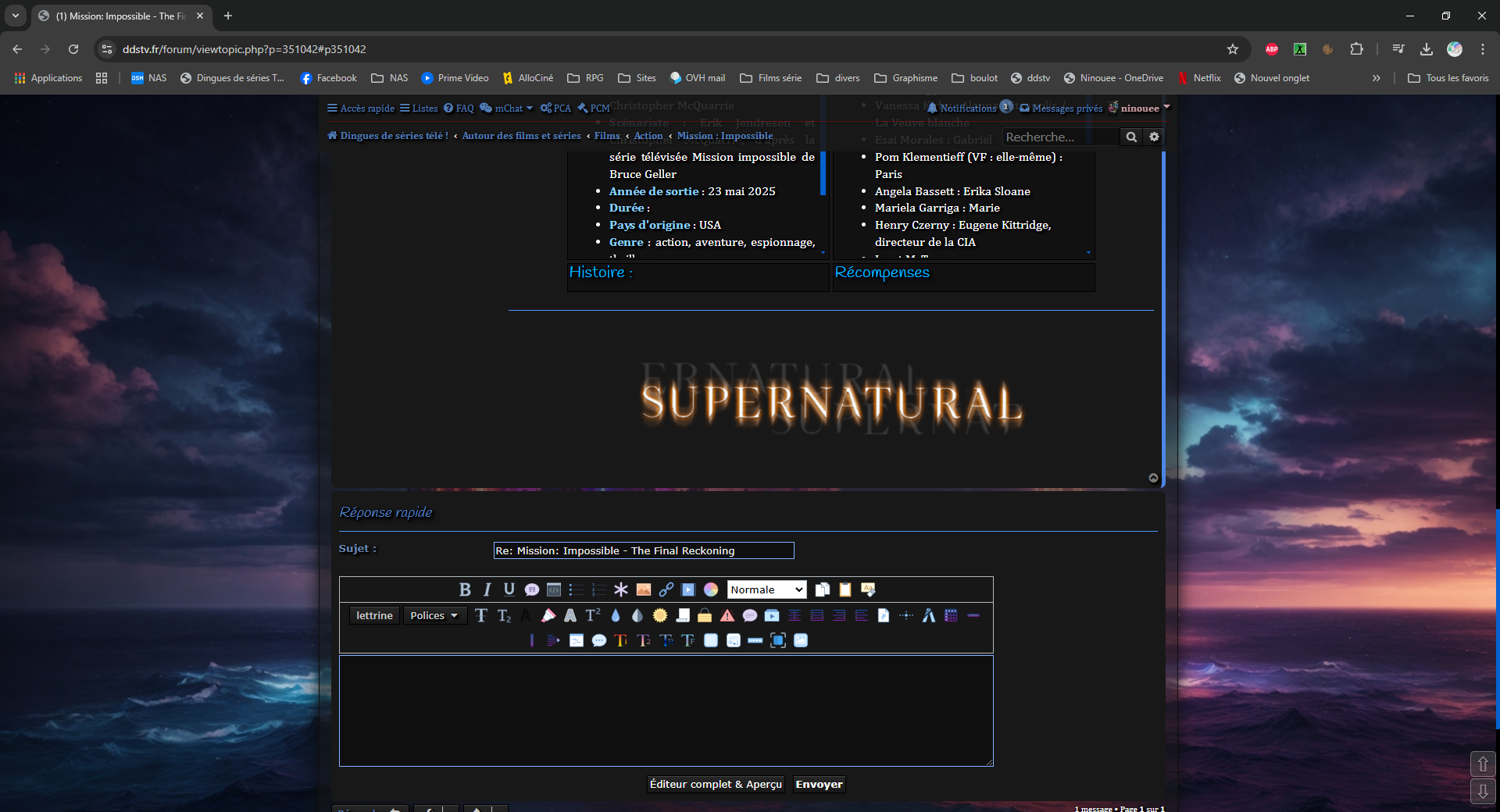Screen dimensions: 1500x812
Task: Open the Action breadcrumb link
Action: (648, 136)
